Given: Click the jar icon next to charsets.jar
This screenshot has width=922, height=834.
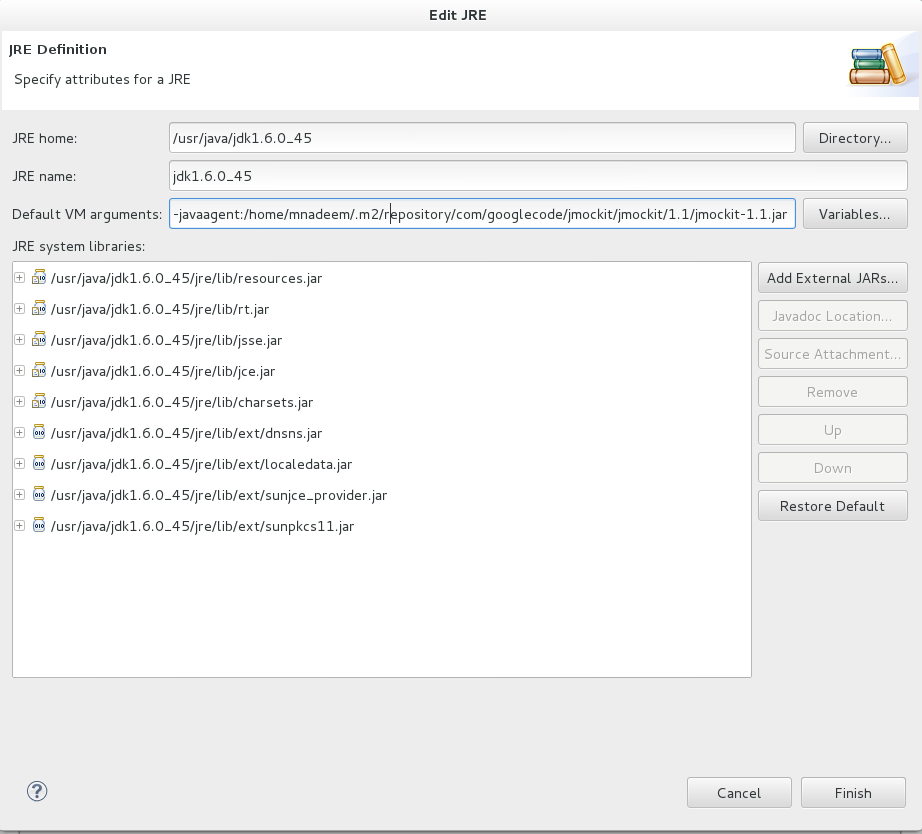Looking at the screenshot, I should pyautogui.click(x=39, y=402).
